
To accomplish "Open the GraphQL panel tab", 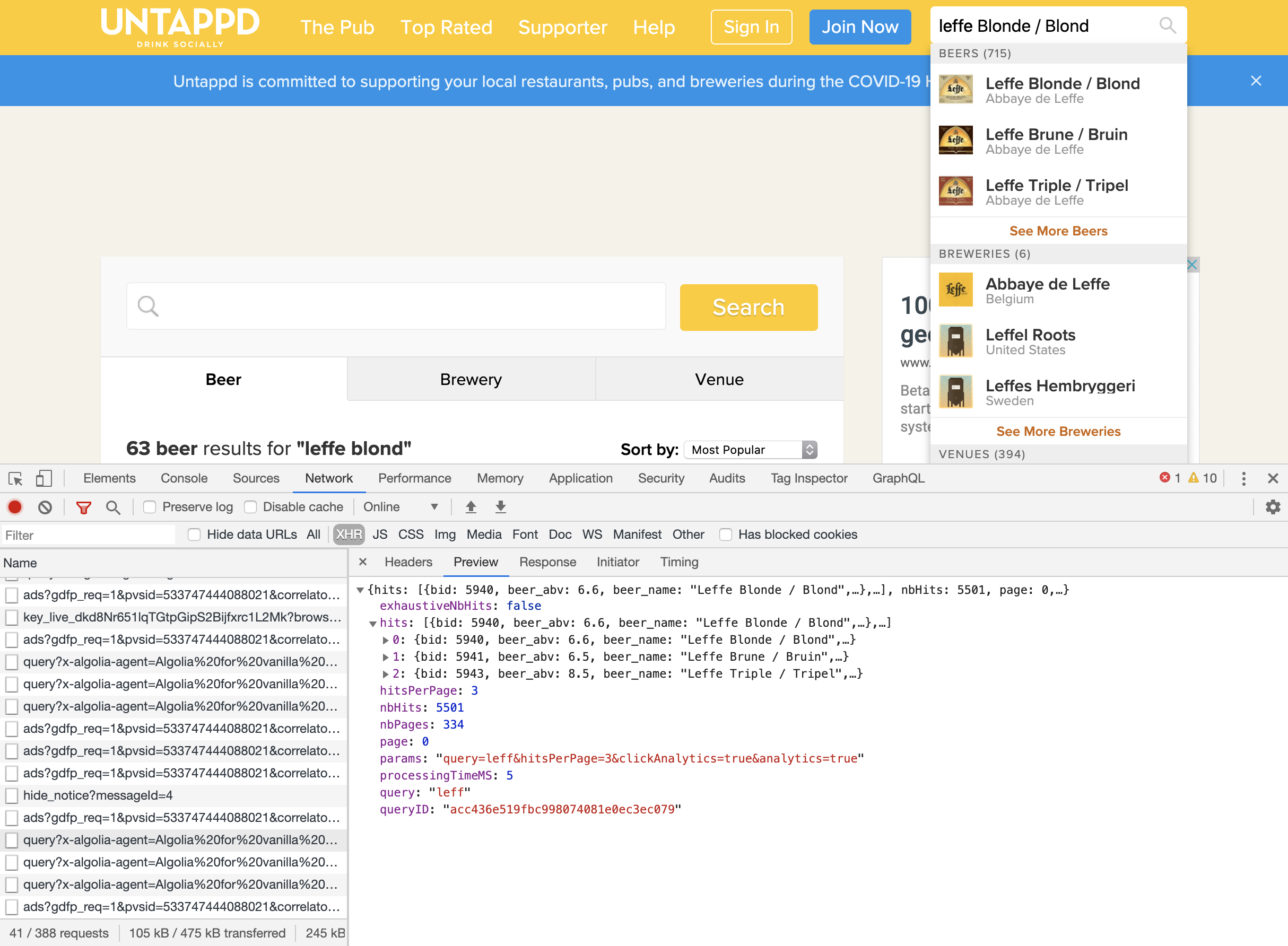I will pos(898,478).
